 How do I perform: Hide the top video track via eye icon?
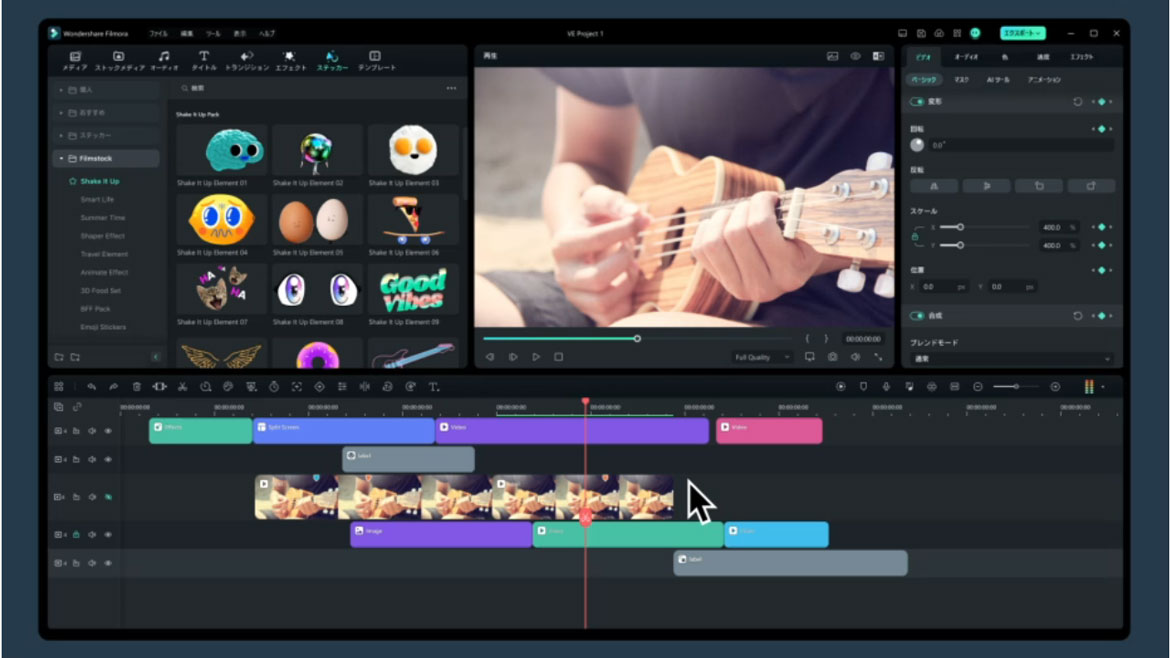coord(108,431)
